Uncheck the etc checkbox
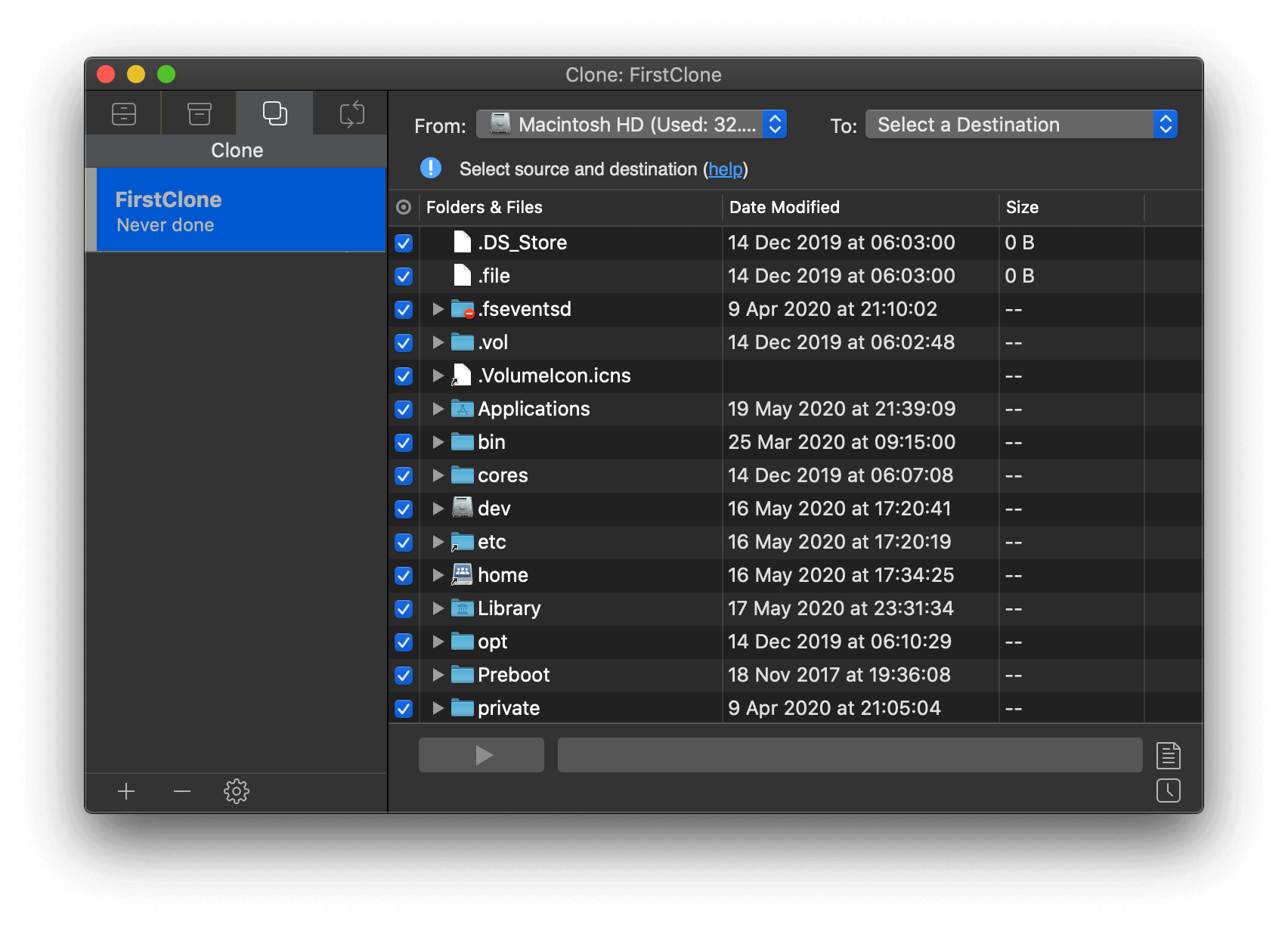The height and width of the screenshot is (925, 1288). coord(404,542)
